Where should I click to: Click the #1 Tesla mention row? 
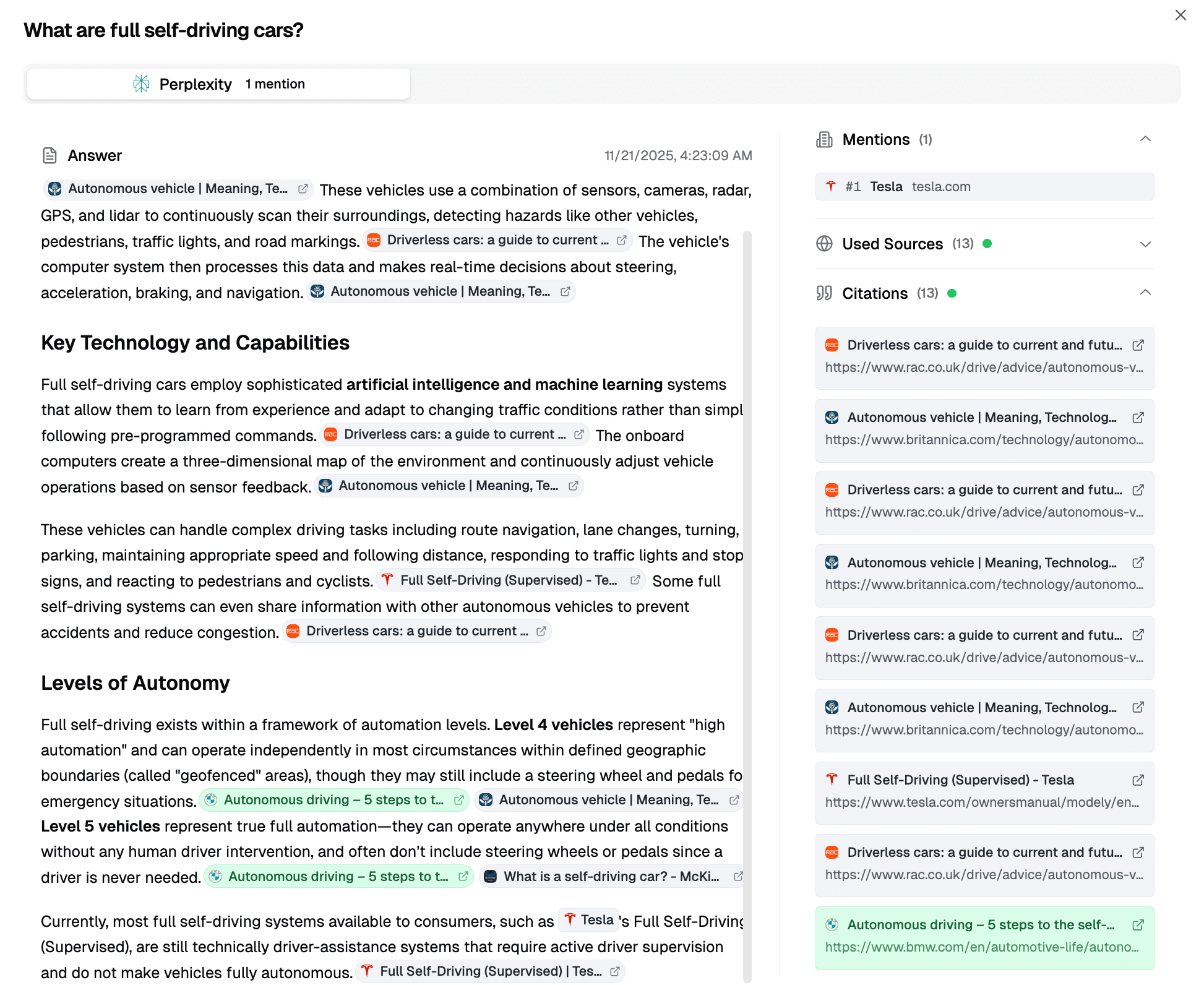(984, 187)
